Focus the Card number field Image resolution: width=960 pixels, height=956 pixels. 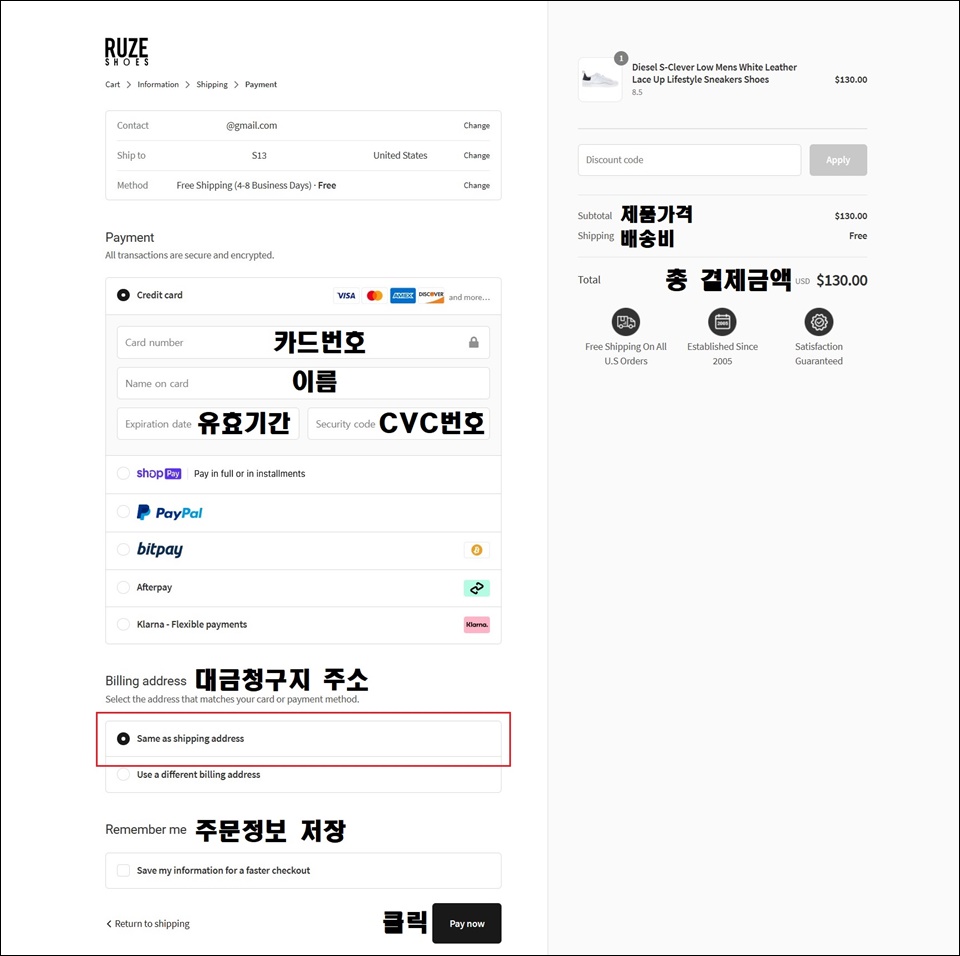[303, 342]
